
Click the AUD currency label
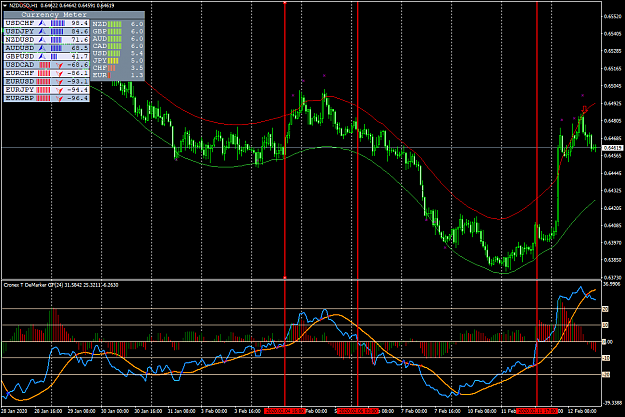tap(100, 39)
